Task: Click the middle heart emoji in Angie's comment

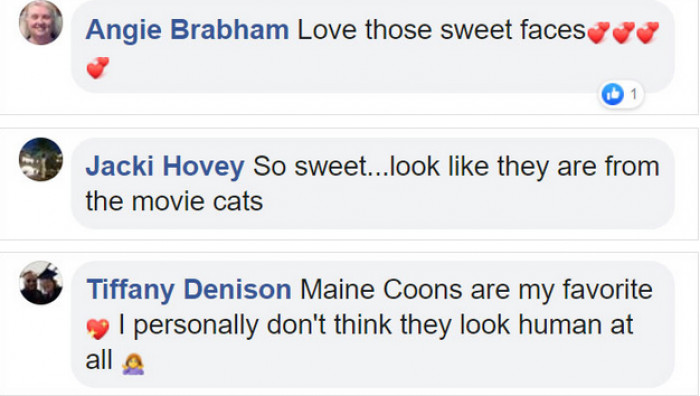Action: point(623,33)
